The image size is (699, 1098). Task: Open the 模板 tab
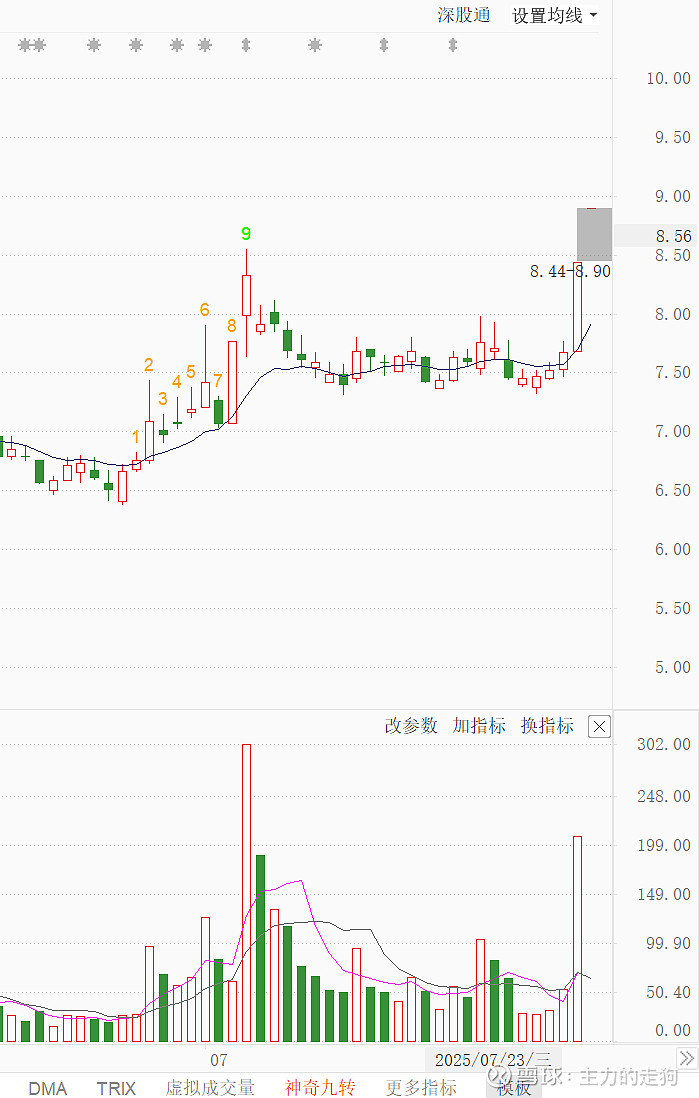(x=514, y=1087)
